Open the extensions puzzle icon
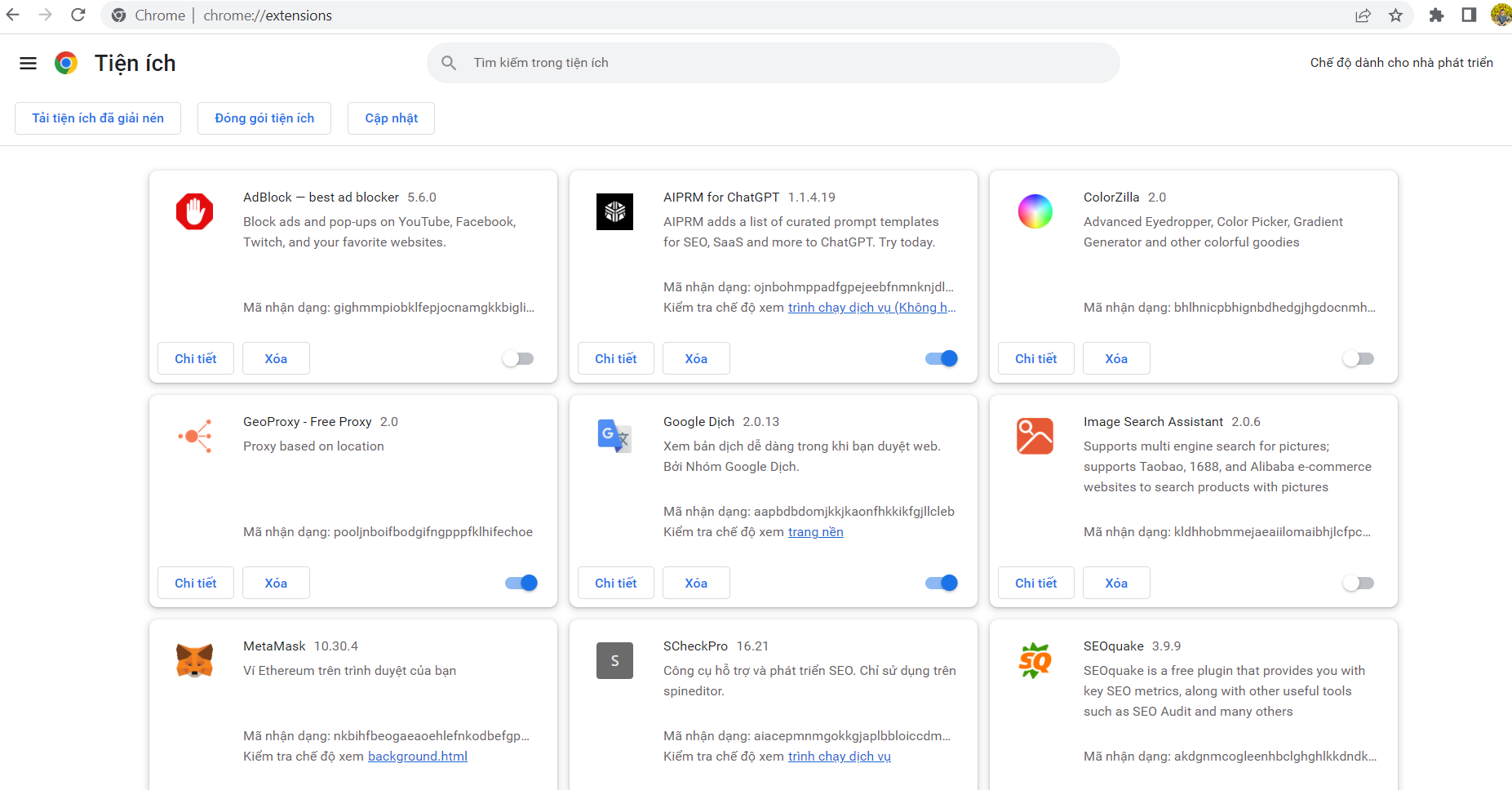Screen dimensions: 1512x790 tap(1437, 16)
